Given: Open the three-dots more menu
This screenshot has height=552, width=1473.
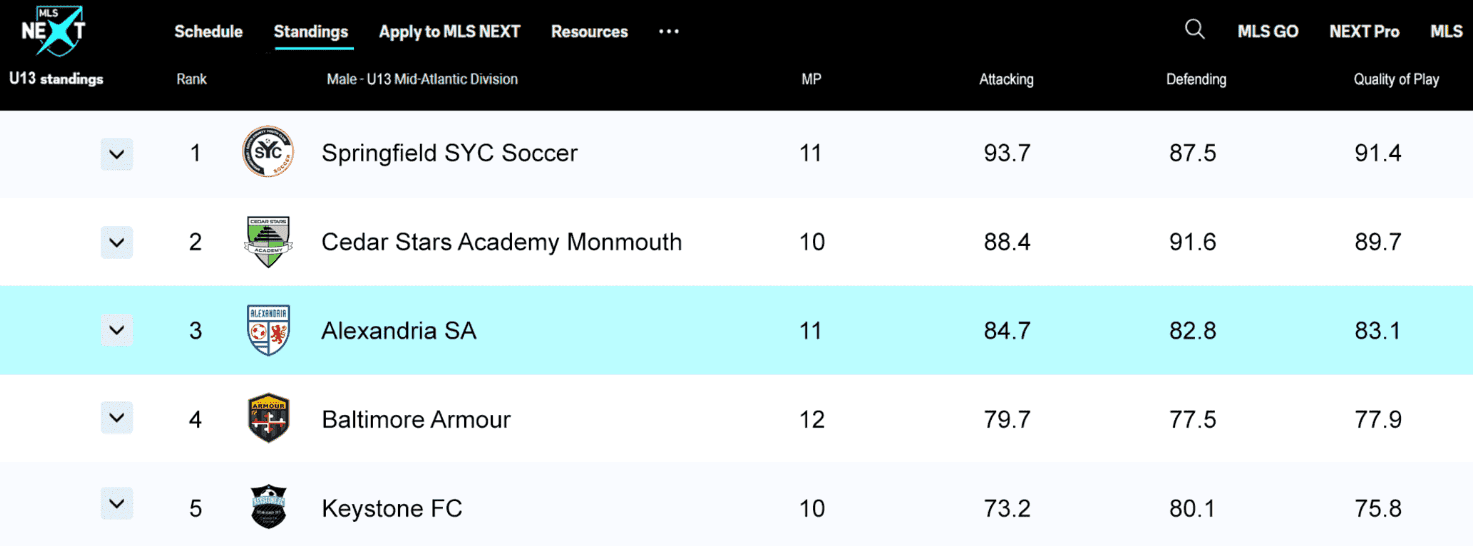Looking at the screenshot, I should point(669,32).
